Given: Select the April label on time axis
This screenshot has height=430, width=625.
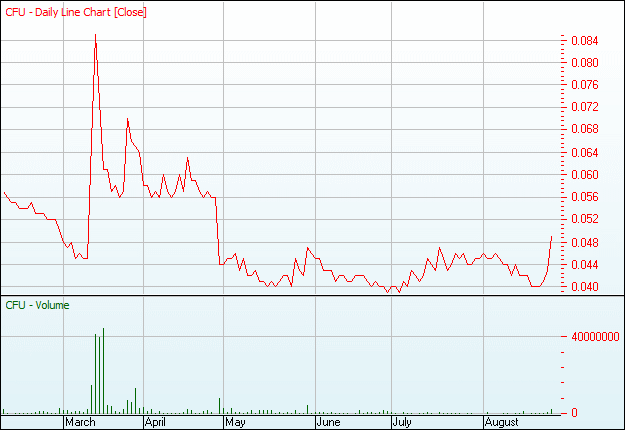Looking at the screenshot, I should (x=155, y=422).
